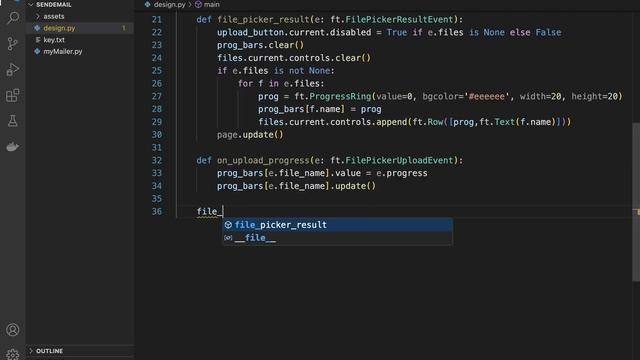Click variable icon beside __file__ suggestion
640x360 pixels.
tap(228, 238)
